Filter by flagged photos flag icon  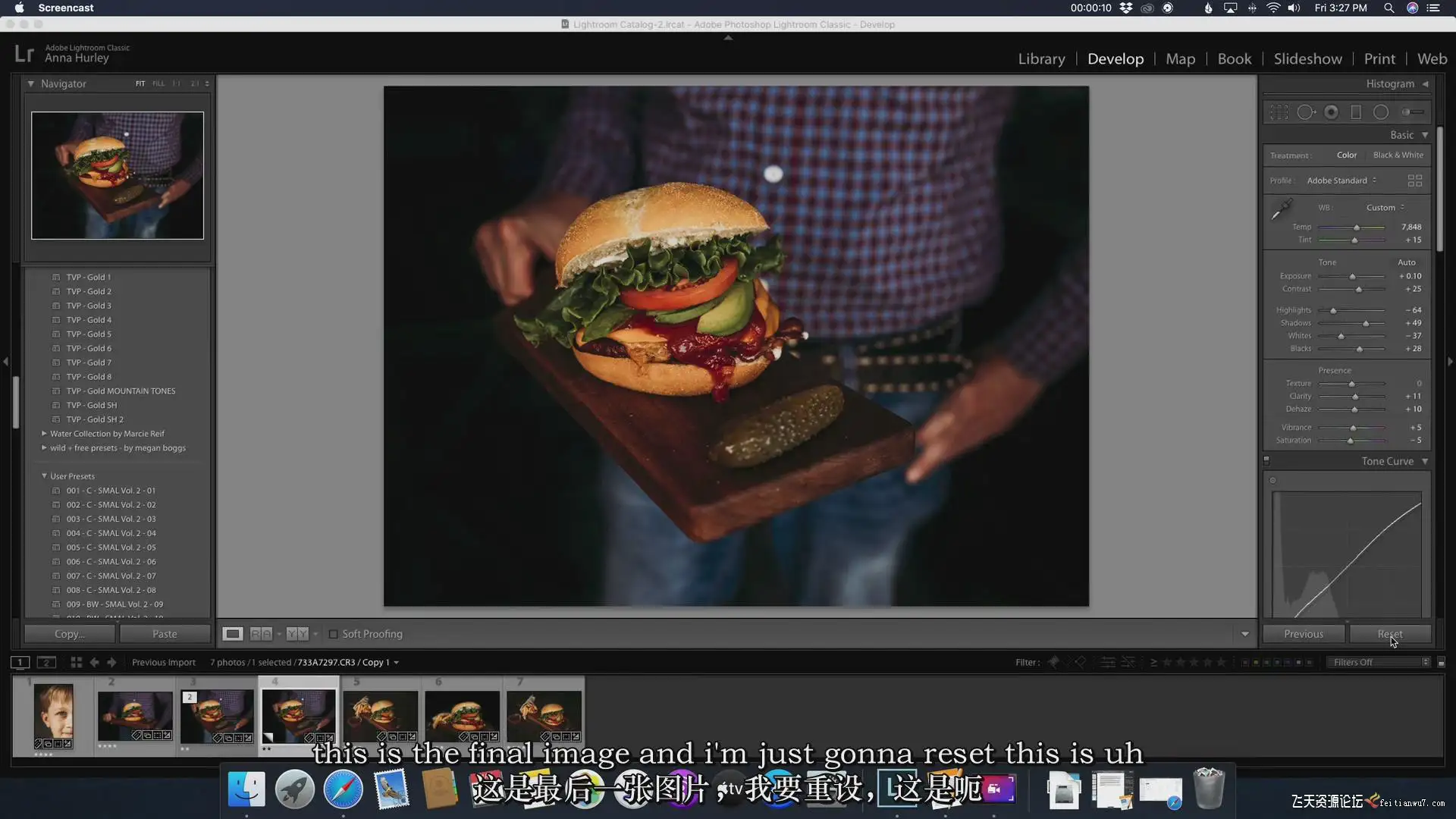1053,662
